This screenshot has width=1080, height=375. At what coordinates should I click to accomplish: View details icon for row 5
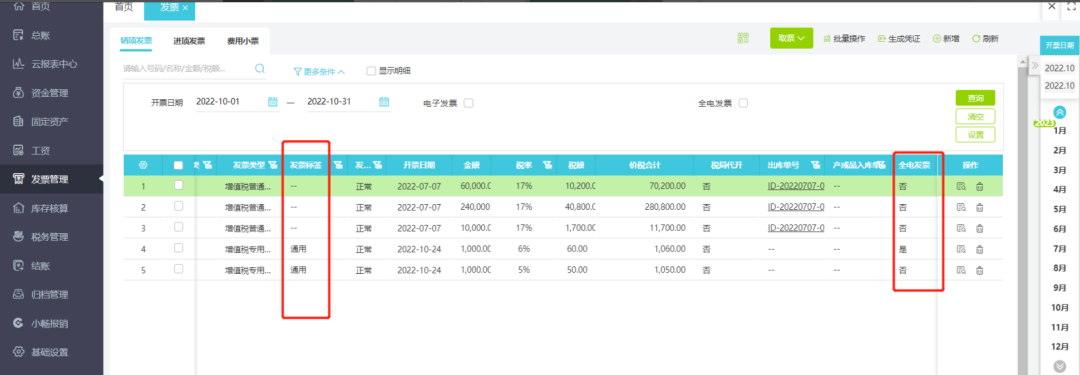(961, 271)
